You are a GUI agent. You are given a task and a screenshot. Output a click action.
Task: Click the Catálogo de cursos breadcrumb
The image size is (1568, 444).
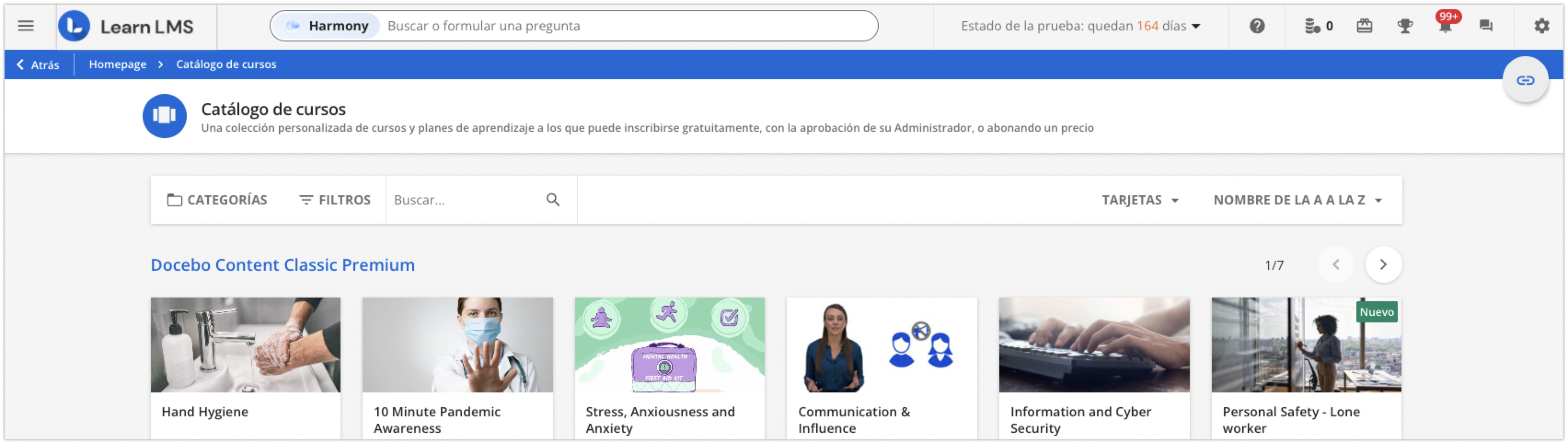pyautogui.click(x=226, y=64)
